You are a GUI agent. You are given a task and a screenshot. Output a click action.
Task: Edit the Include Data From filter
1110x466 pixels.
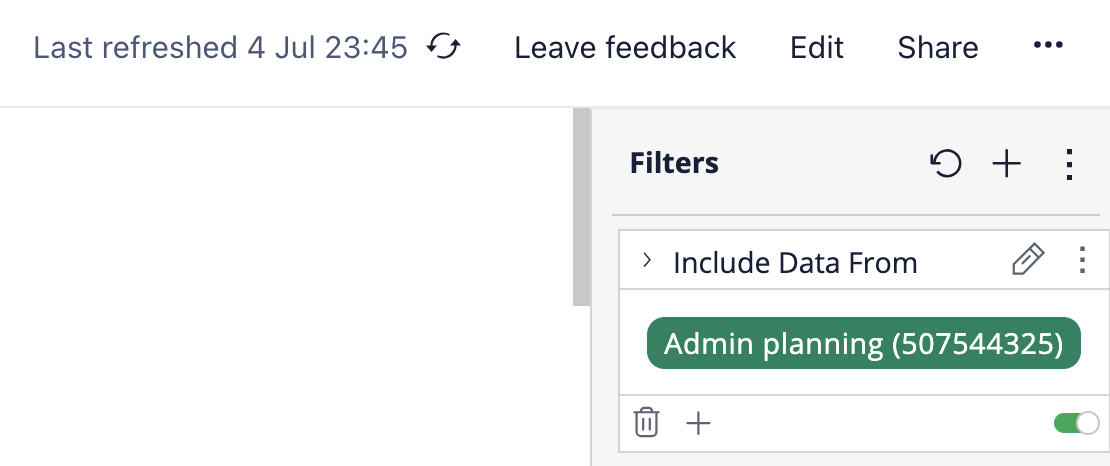(1028, 262)
